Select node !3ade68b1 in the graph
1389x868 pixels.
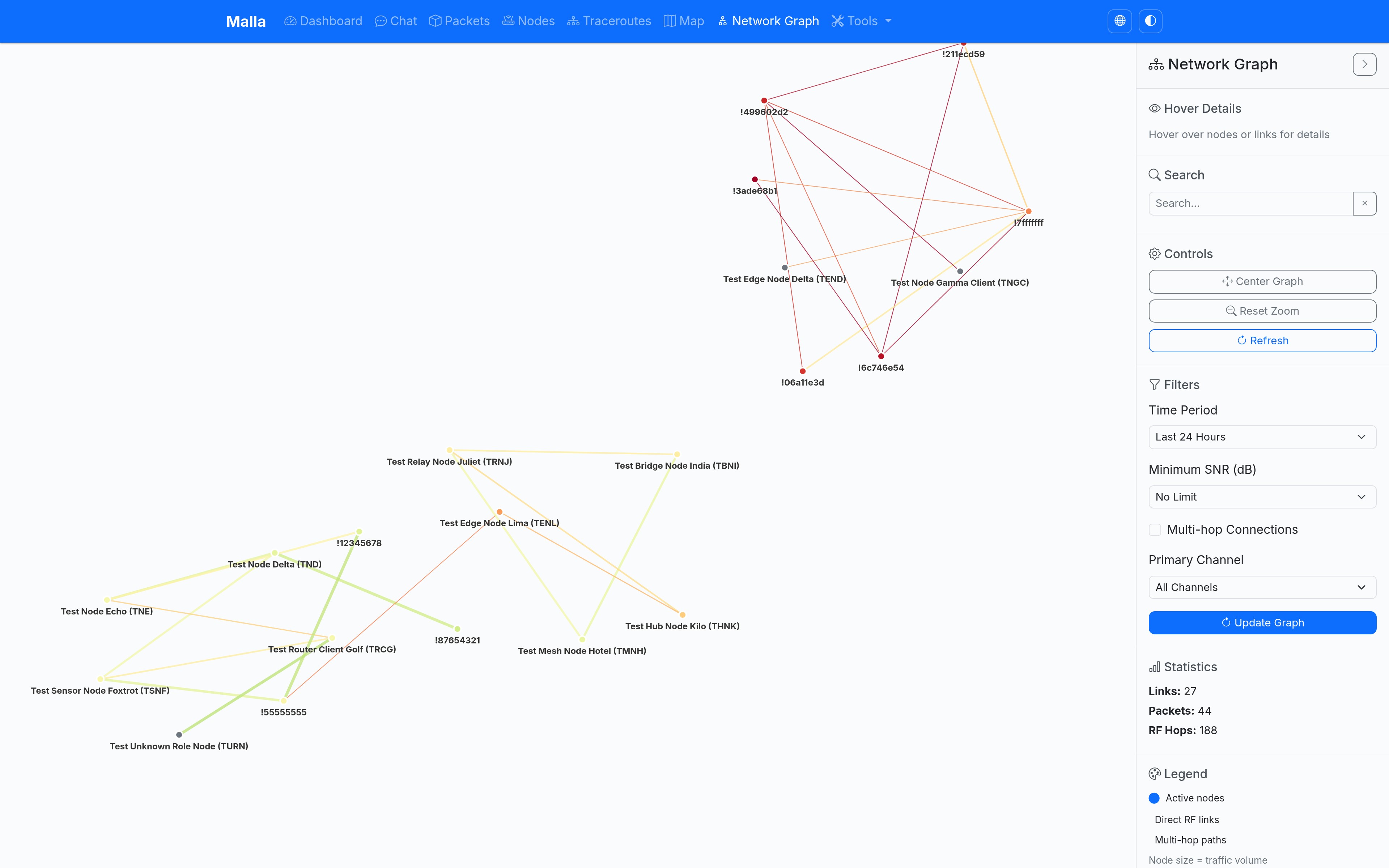(x=755, y=180)
